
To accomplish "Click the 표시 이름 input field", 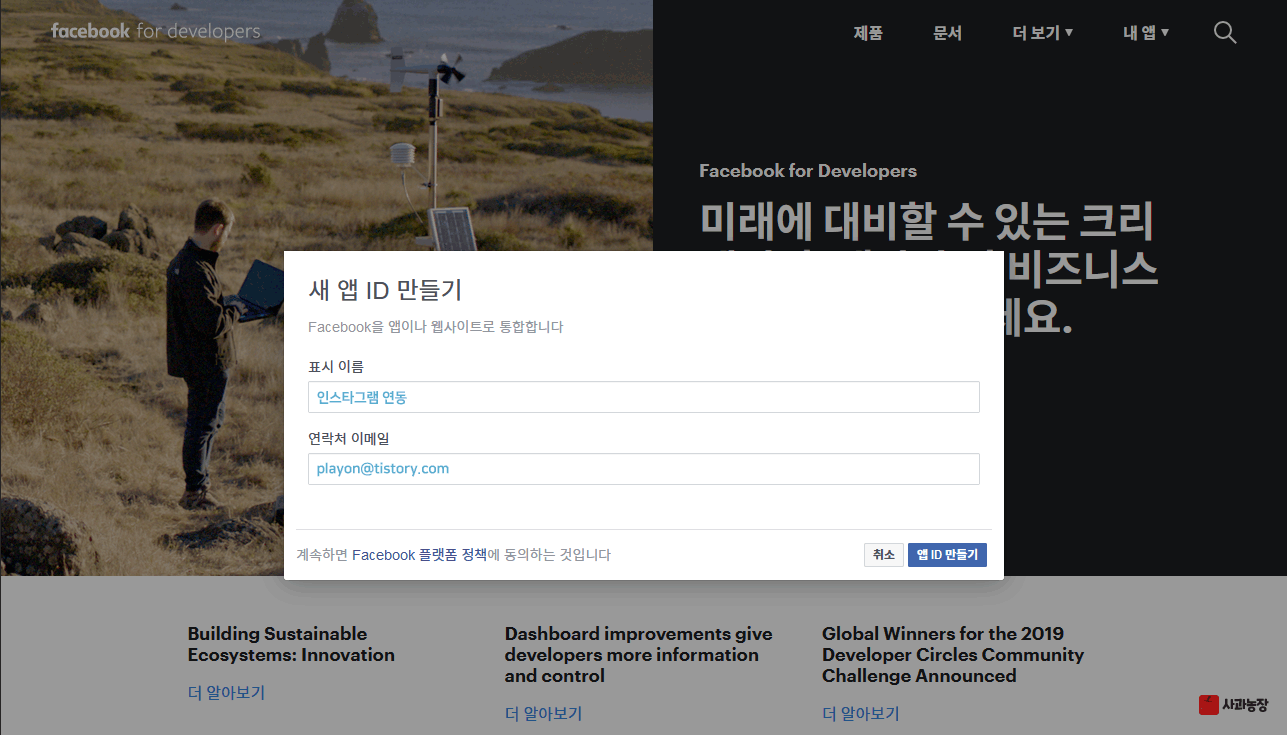I will pos(644,397).
